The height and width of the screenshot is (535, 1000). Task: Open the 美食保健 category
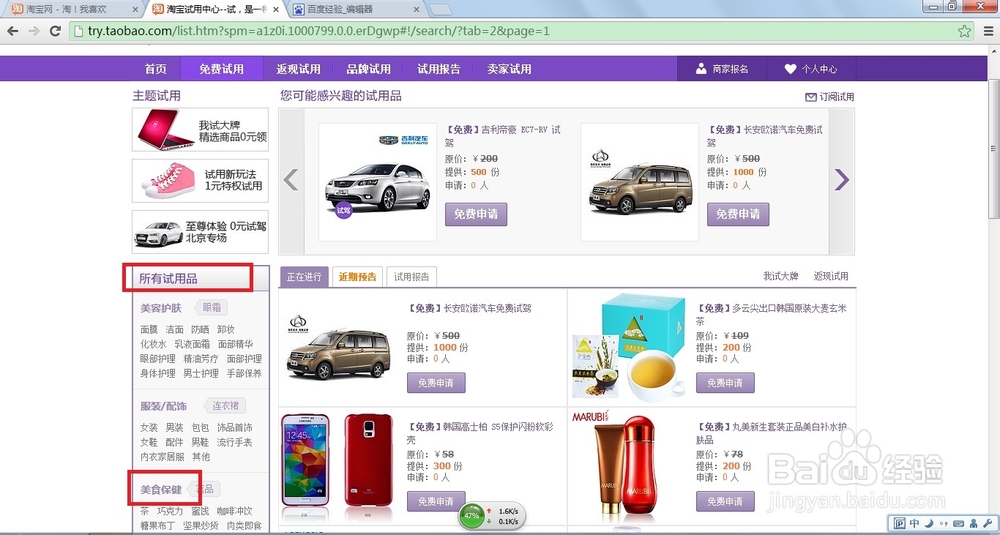161,490
